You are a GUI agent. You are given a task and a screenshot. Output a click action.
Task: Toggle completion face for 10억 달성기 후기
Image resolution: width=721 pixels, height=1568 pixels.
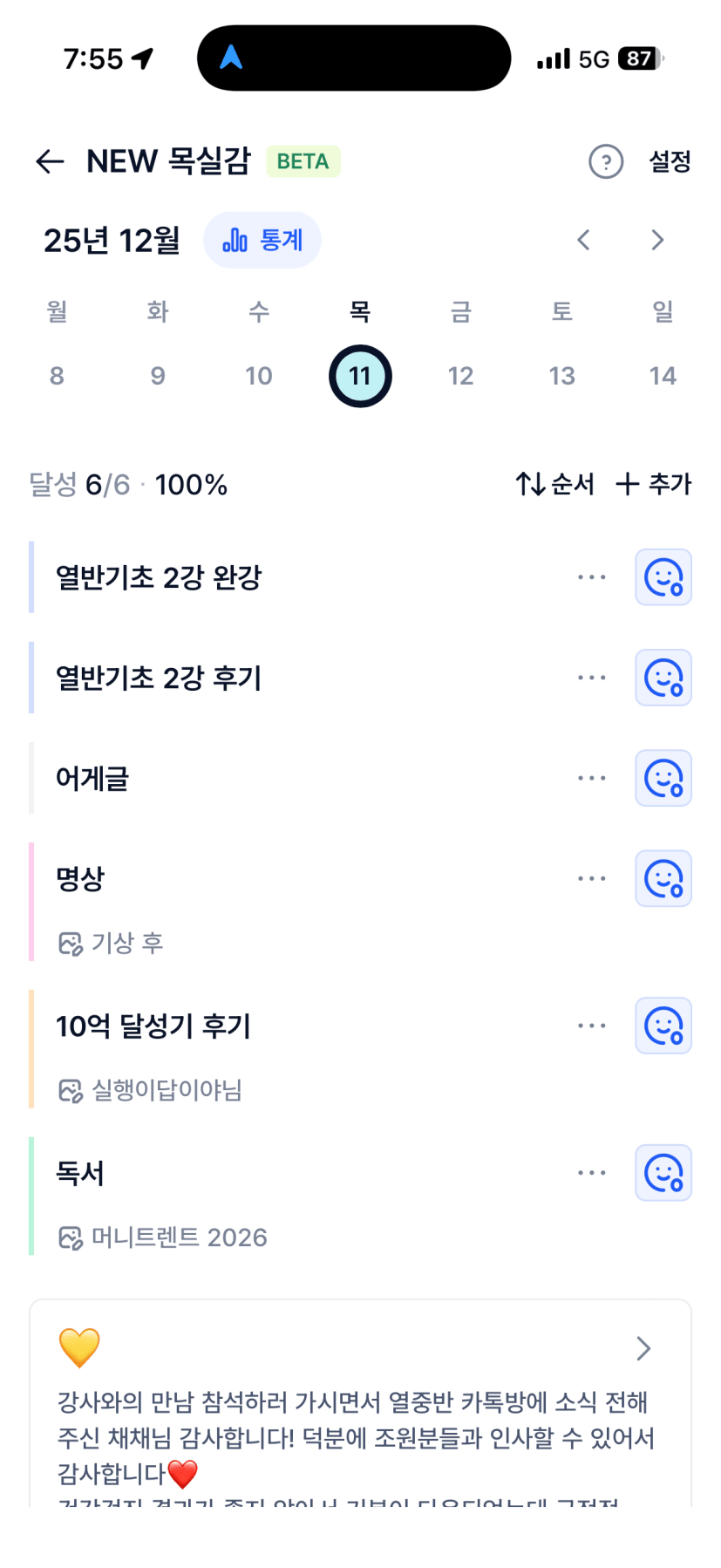[663, 1026]
